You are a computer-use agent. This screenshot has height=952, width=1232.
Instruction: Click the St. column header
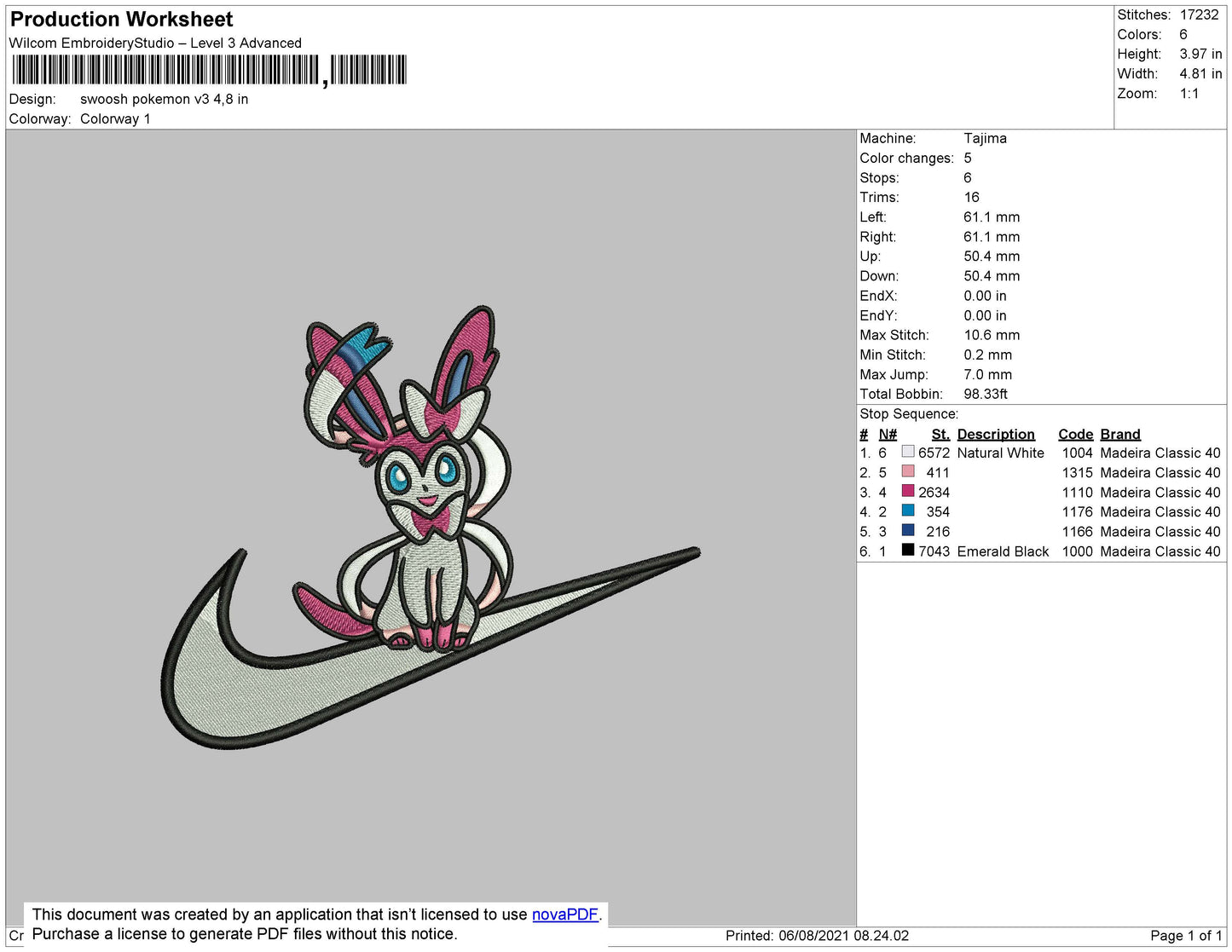coord(940,434)
